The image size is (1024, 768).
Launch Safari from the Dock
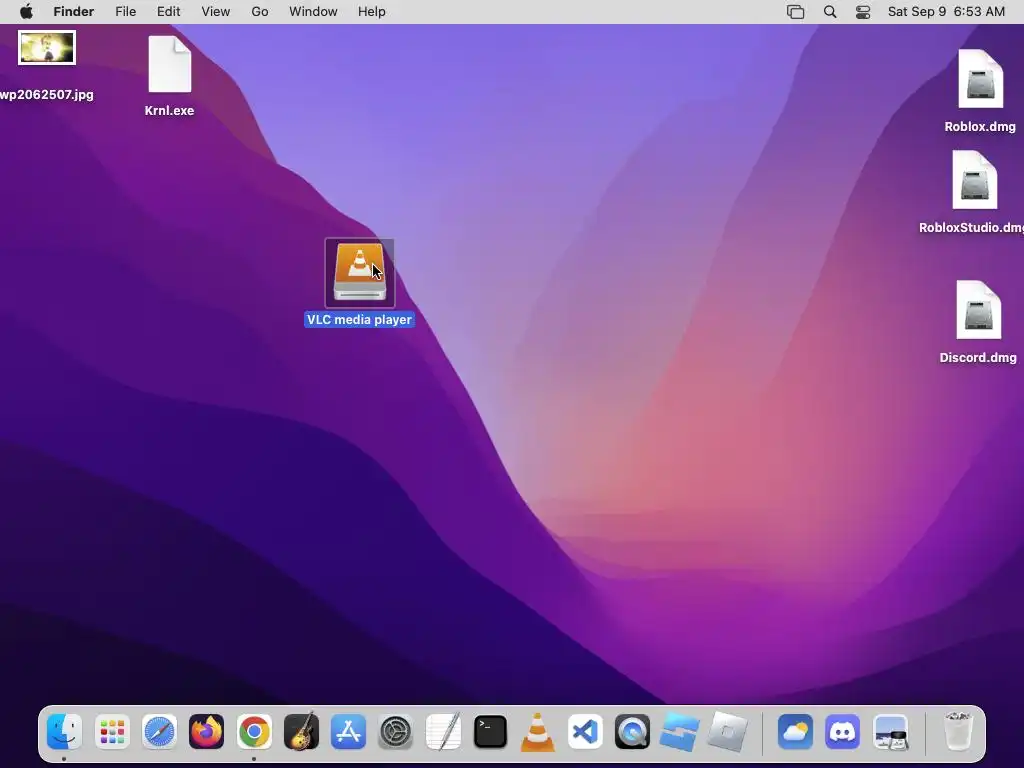click(x=159, y=731)
